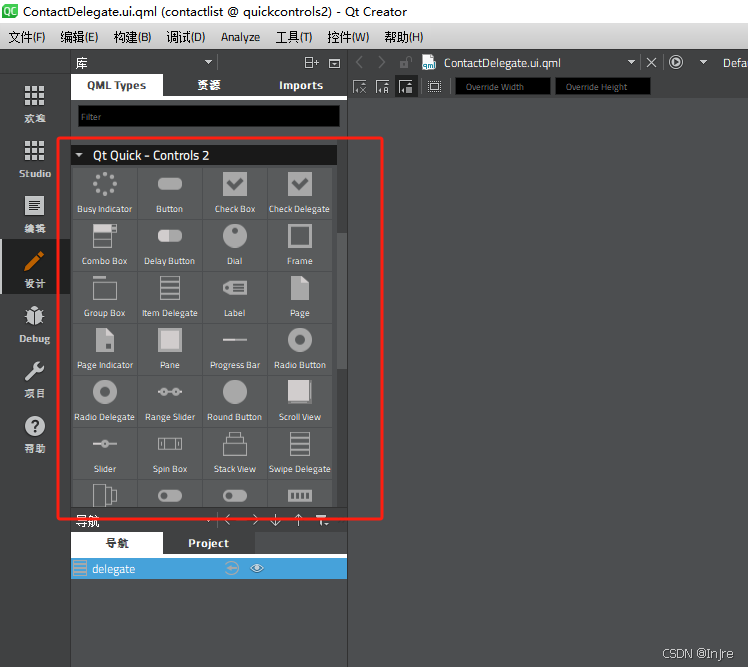Collapse the Qt Quick - Controls 2 section
The image size is (748, 667).
coord(79,155)
